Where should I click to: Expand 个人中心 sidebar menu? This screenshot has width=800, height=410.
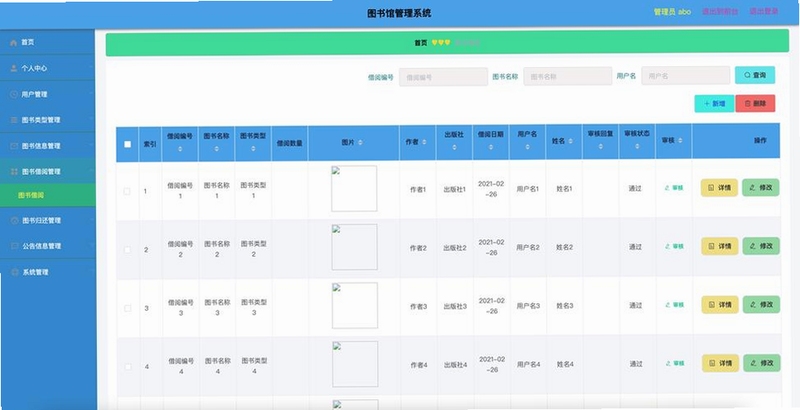47,68
